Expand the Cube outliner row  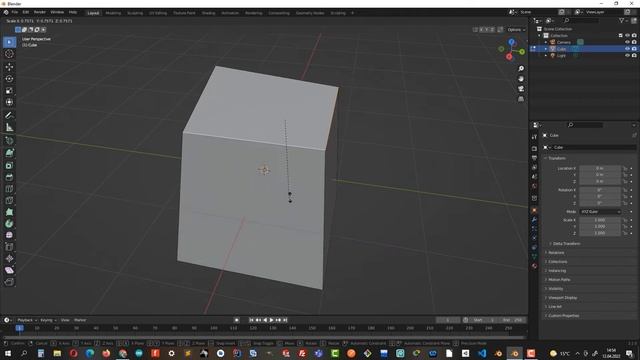point(546,49)
